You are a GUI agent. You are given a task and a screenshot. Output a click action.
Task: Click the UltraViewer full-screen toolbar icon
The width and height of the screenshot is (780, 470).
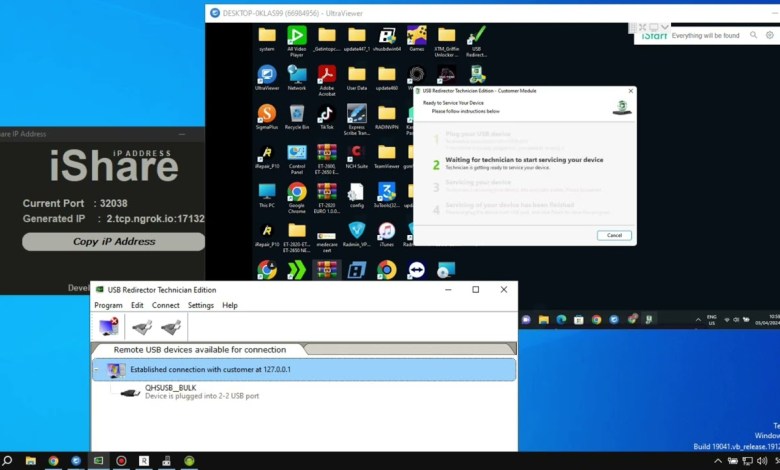click(643, 27)
